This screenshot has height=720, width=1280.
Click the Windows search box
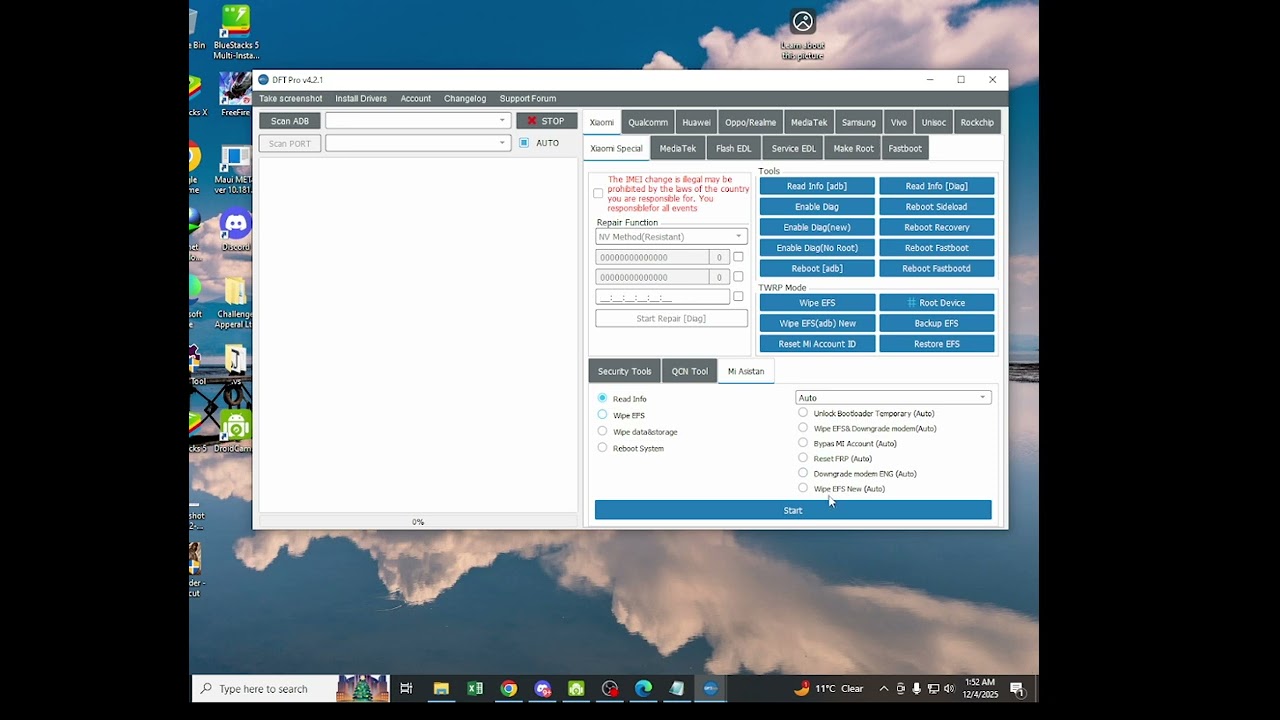click(263, 689)
